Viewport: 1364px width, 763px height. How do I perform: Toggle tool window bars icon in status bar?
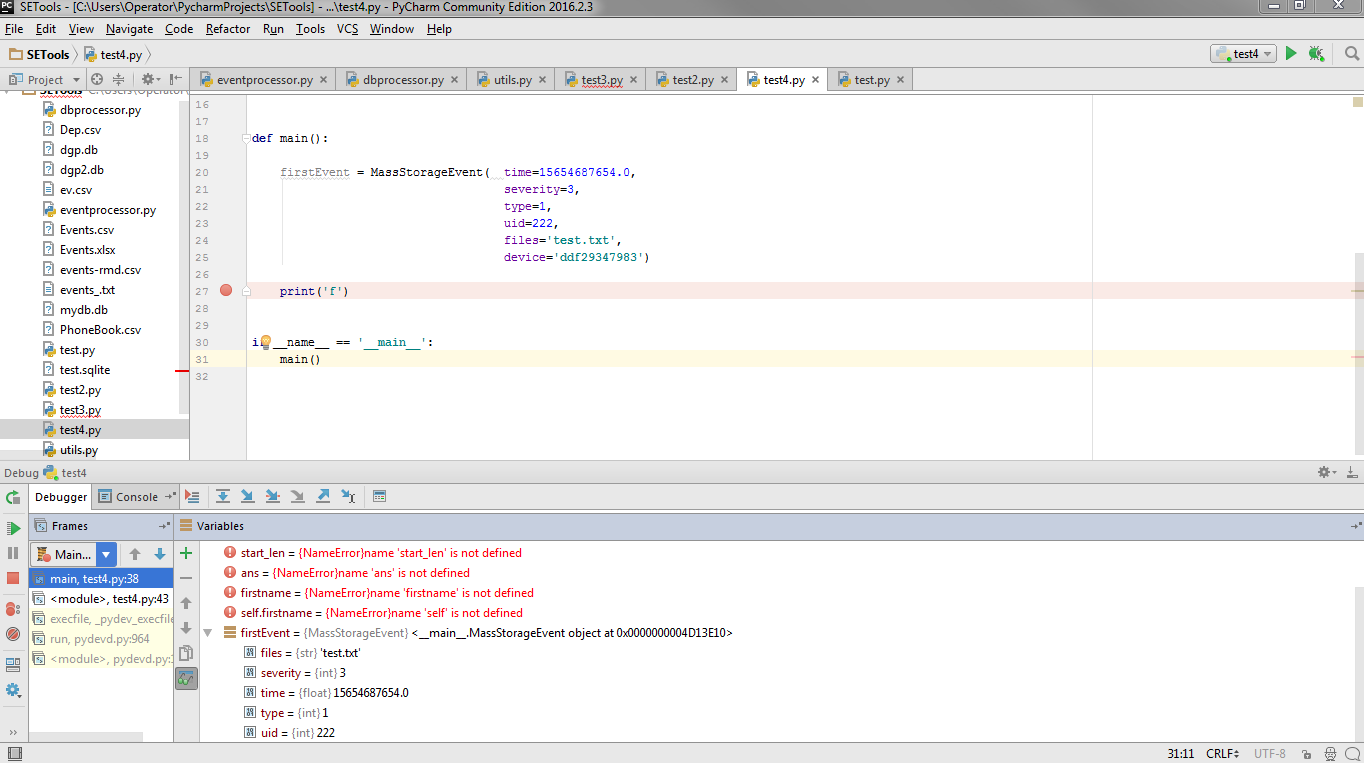coord(13,754)
